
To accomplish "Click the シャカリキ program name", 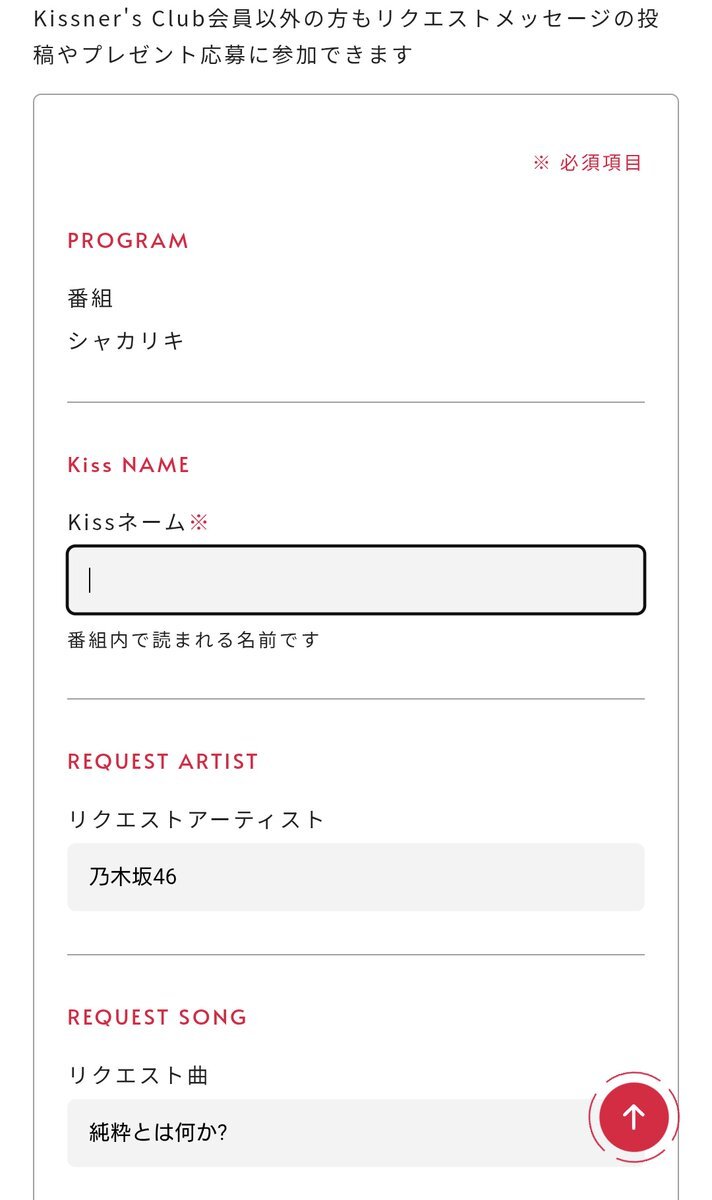I will tap(126, 341).
